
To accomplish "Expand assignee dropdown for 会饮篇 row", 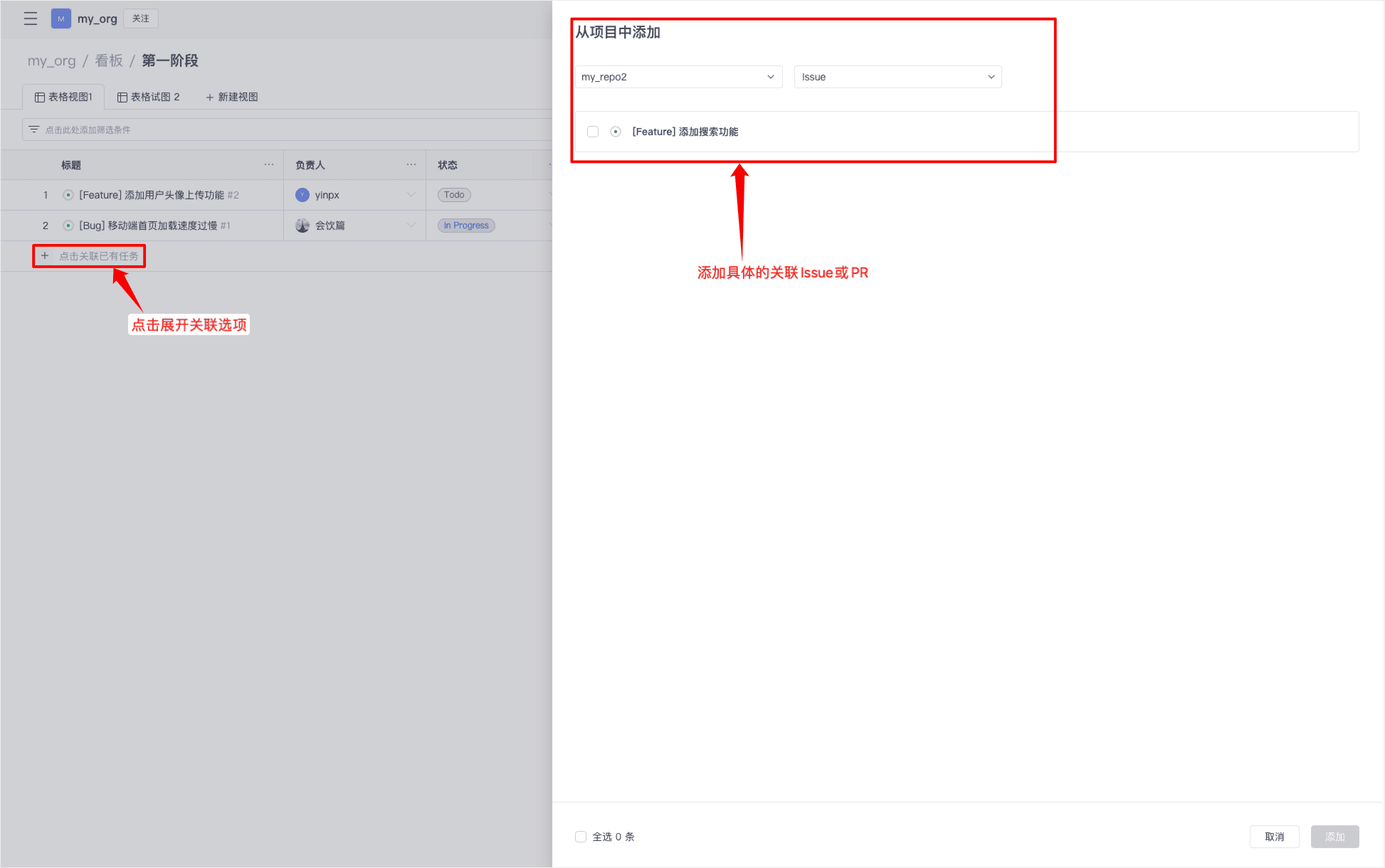I will [411, 226].
